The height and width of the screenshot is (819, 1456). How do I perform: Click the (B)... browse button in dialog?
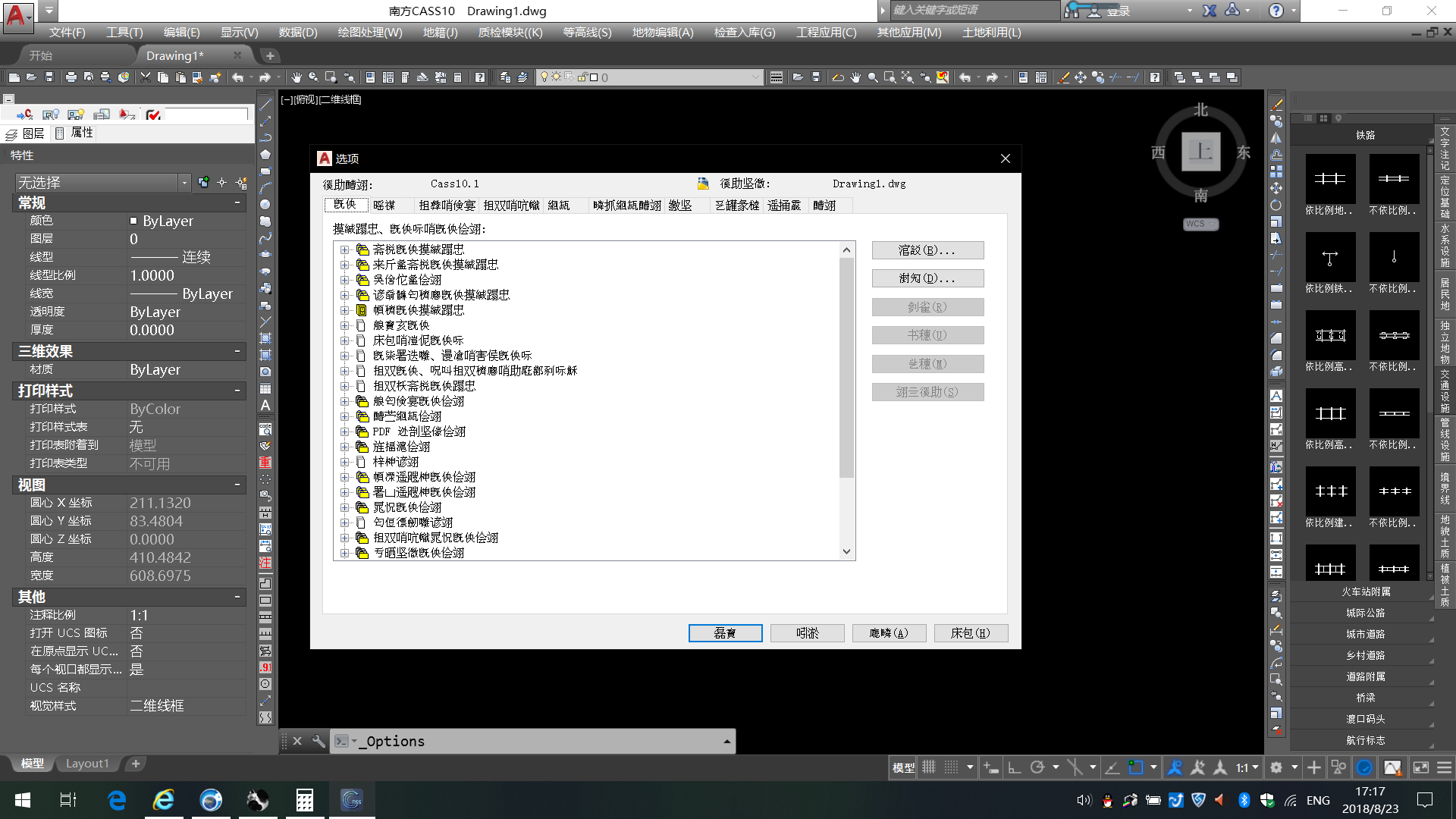(927, 250)
